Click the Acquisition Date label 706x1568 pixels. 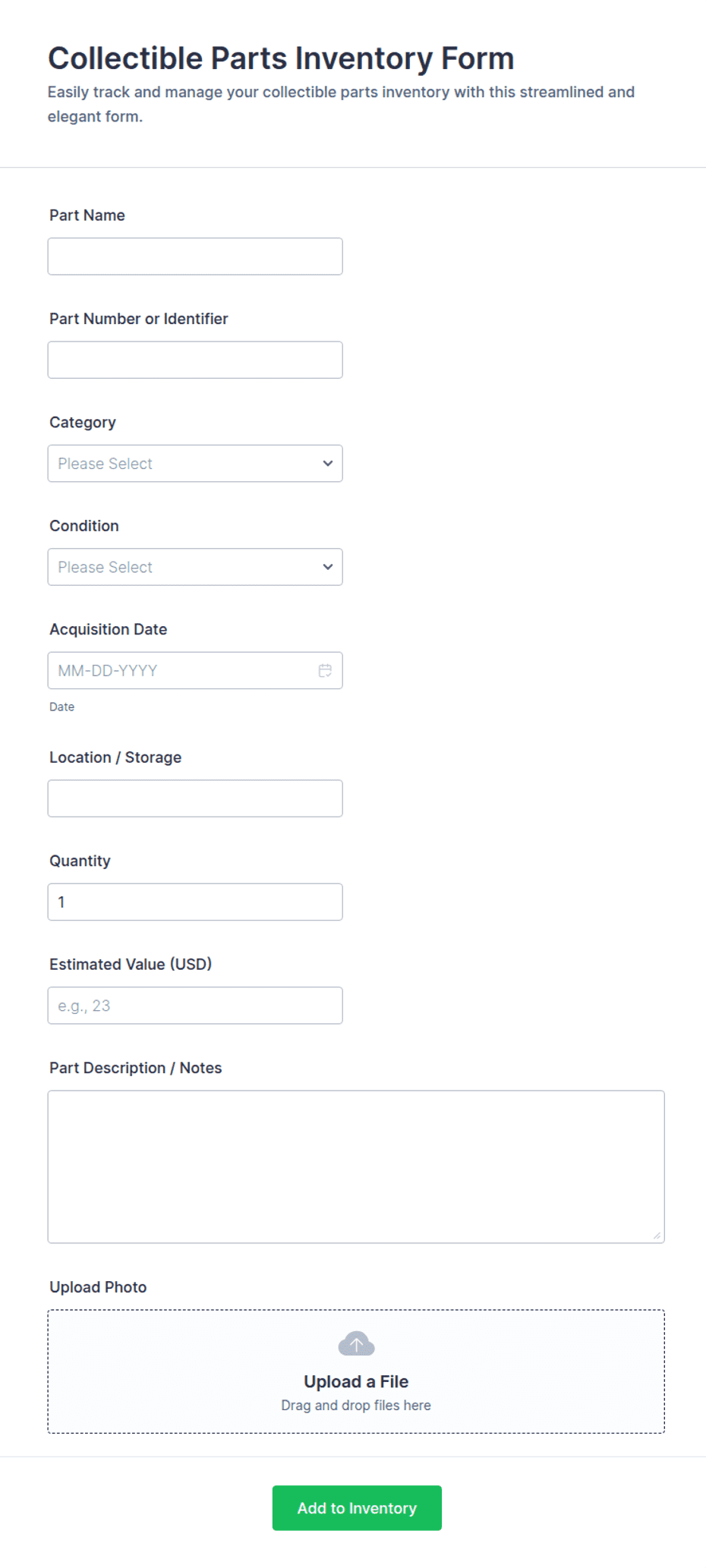click(108, 629)
